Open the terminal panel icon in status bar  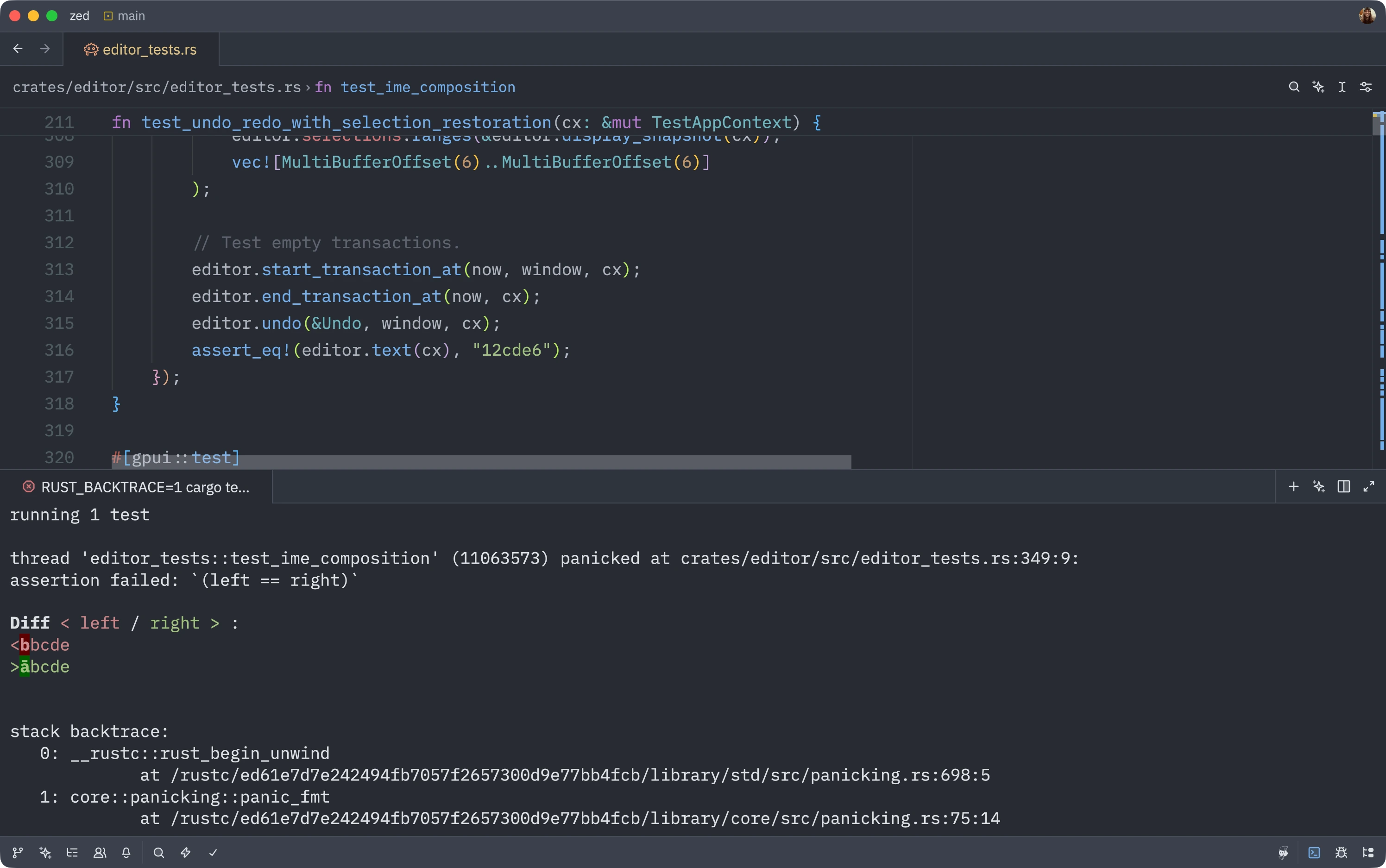(1314, 853)
